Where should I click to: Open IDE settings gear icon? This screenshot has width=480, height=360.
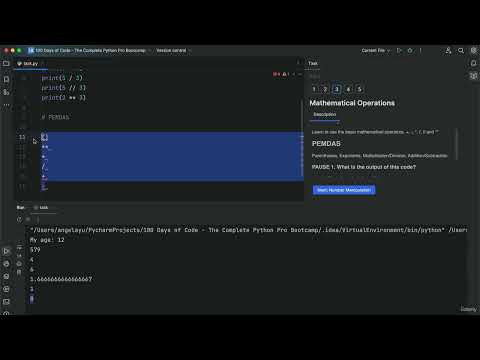click(x=474, y=50)
